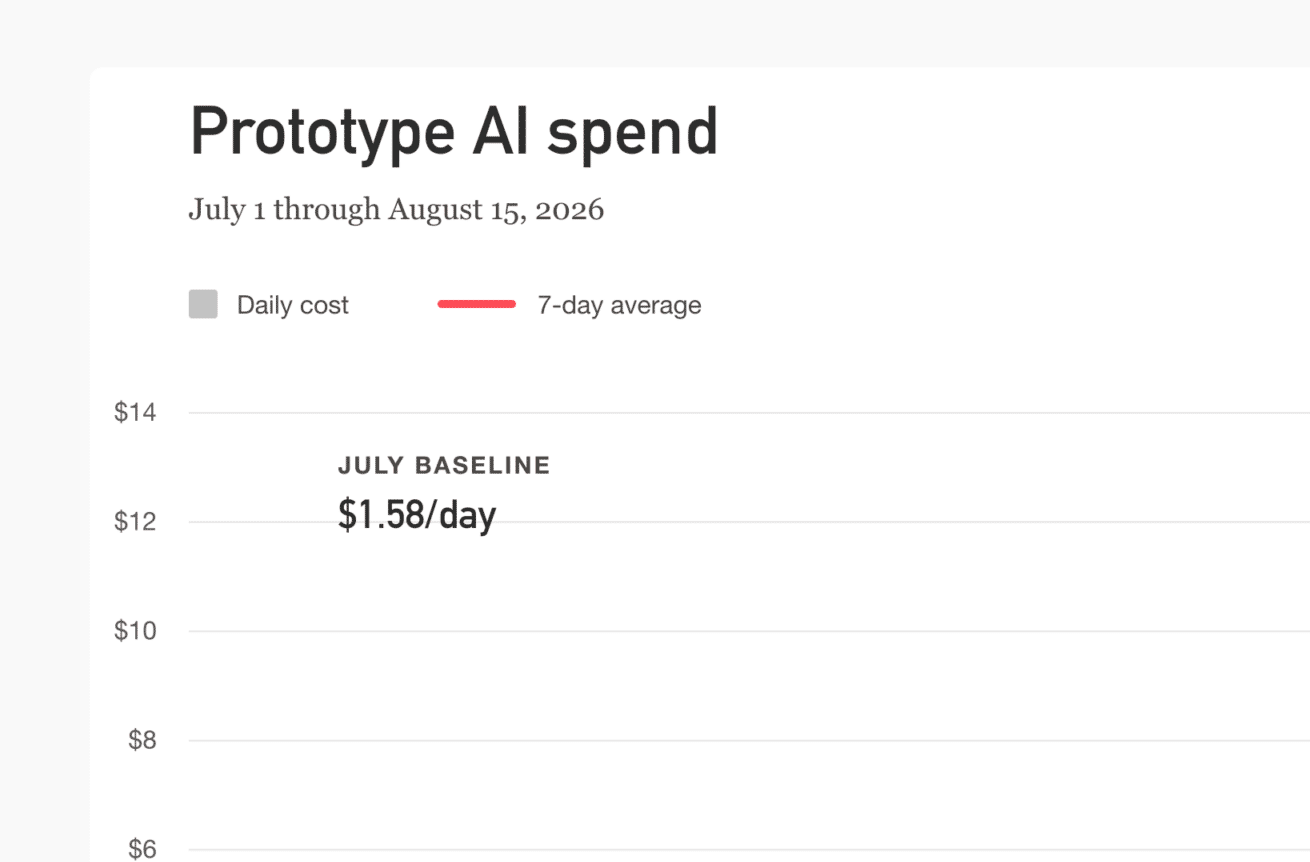The image size is (1310, 862).
Task: Toggle the Daily cost legend label
Action: pyautogui.click(x=293, y=305)
